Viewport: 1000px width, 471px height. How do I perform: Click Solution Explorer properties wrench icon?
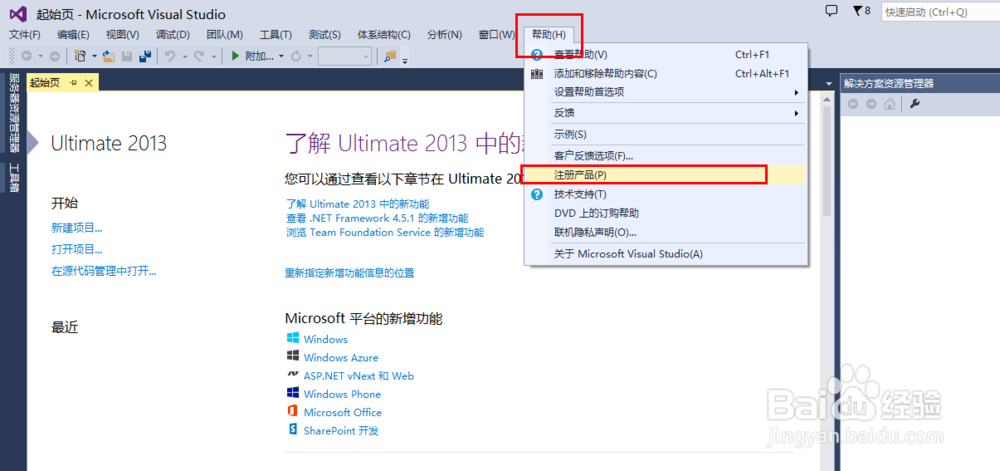[915, 104]
